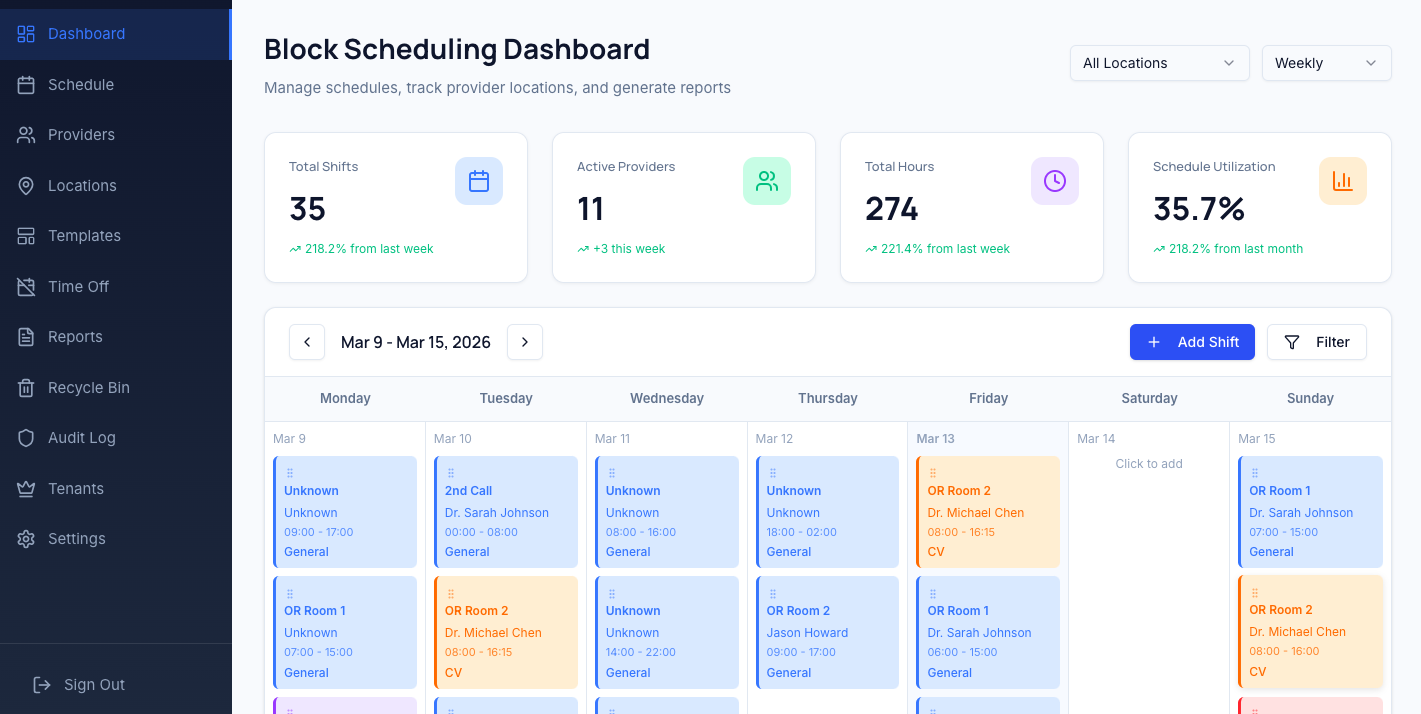Click the Tenants crown icon

pos(27,489)
